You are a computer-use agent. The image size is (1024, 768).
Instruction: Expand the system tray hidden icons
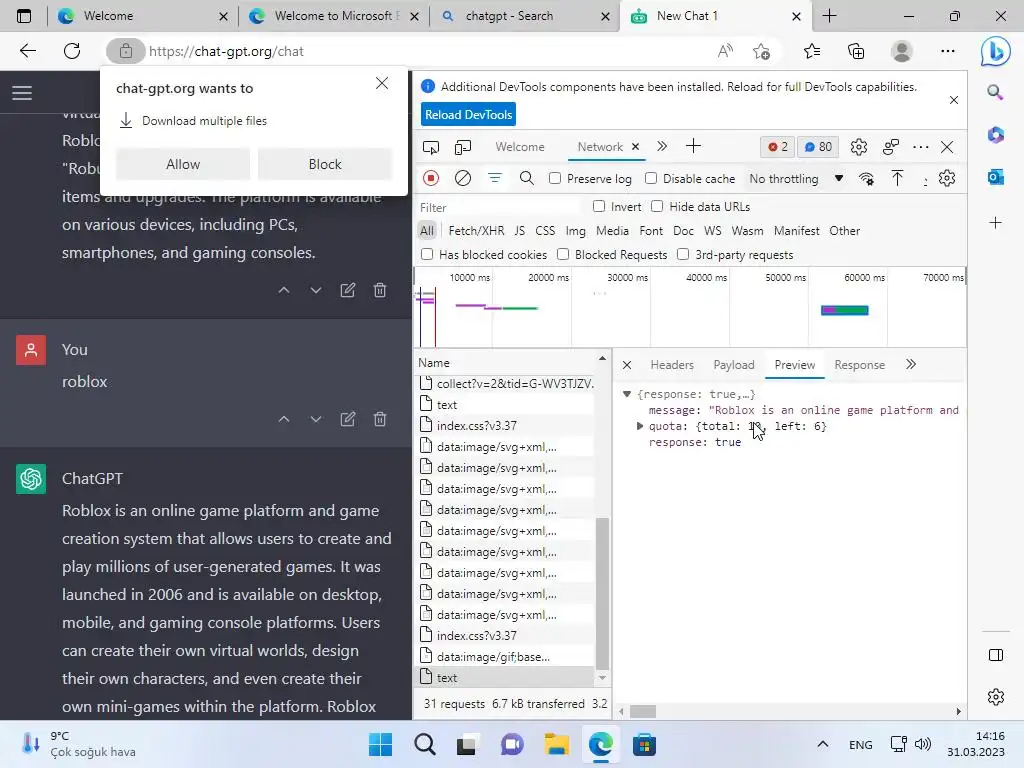tap(823, 744)
